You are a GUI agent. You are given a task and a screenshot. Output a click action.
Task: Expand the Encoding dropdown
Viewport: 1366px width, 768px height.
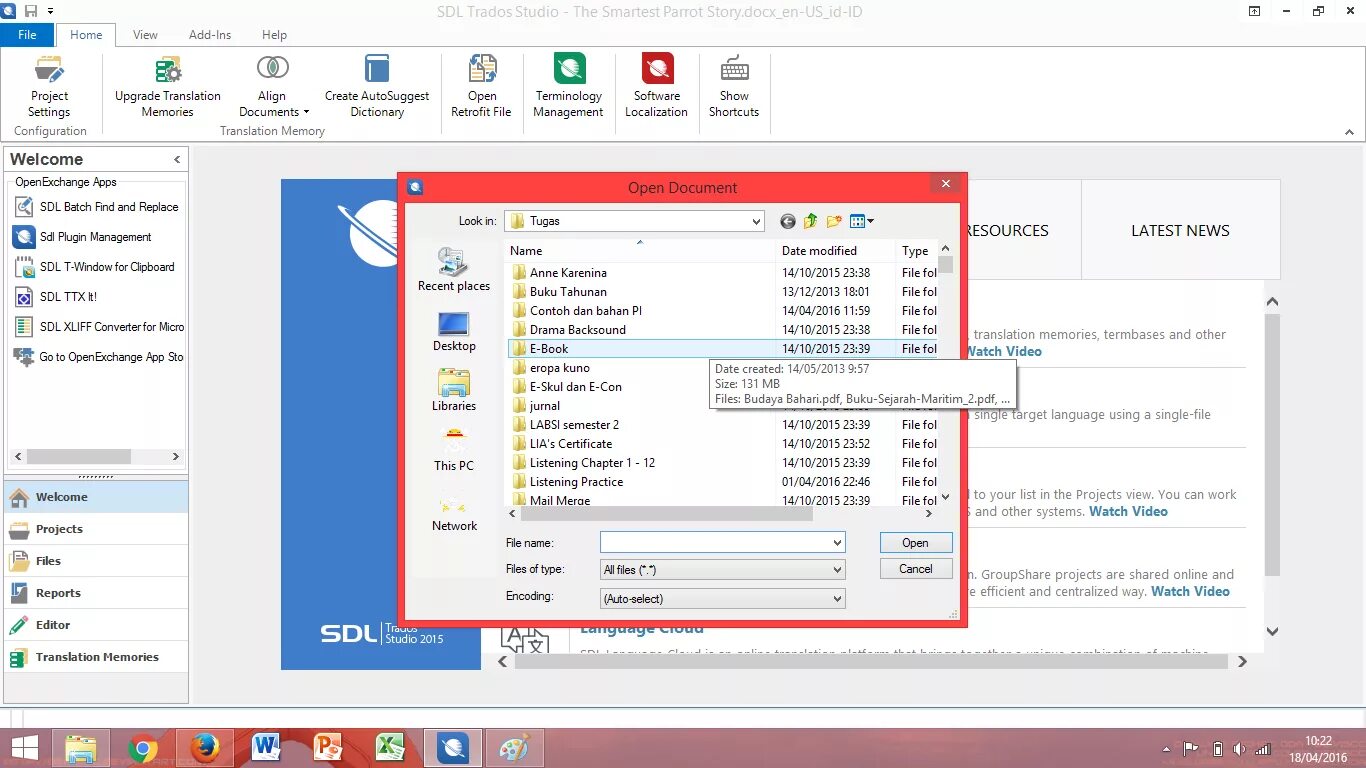tap(837, 598)
